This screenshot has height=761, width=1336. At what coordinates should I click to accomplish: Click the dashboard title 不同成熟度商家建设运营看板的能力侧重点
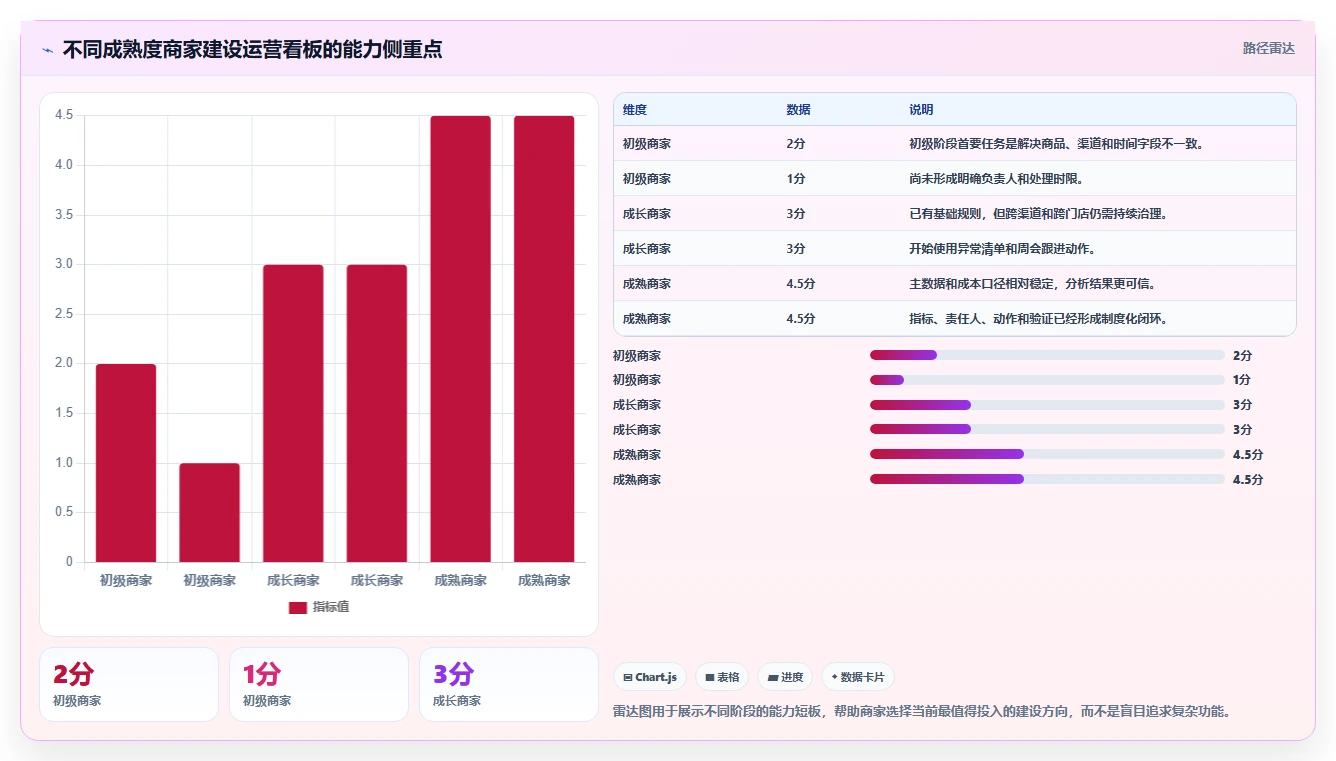[253, 49]
